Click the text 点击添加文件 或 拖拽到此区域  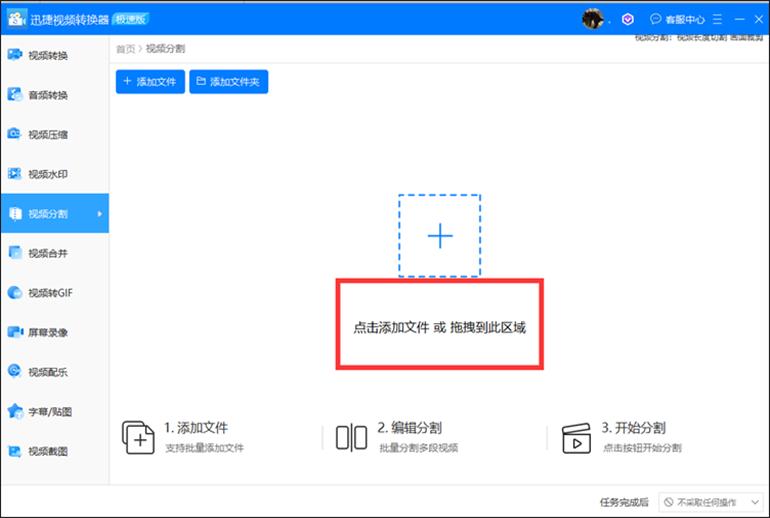[440, 327]
